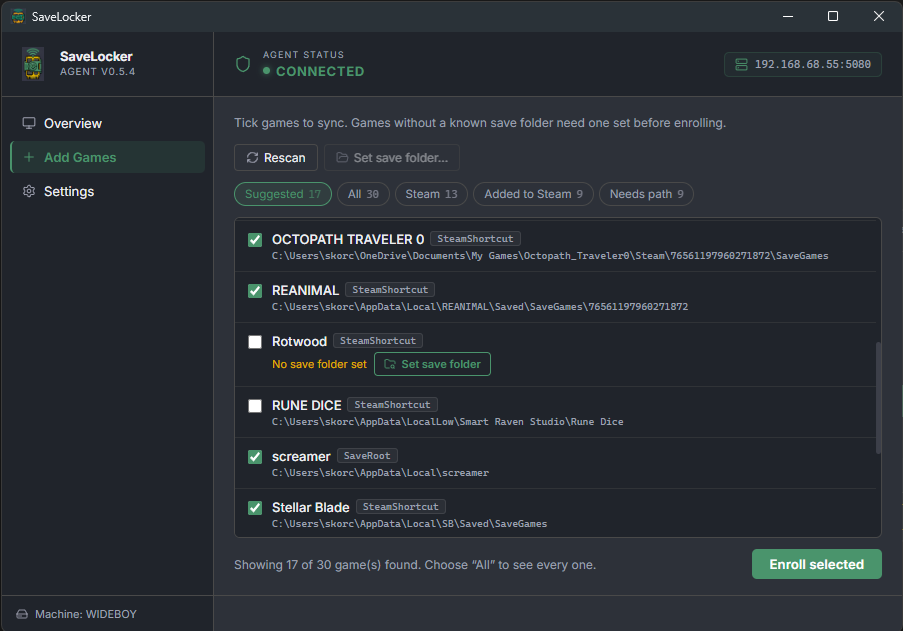The width and height of the screenshot is (903, 631).
Task: Click the SteamShortcut tag on RUNE DICE
Action: point(392,405)
